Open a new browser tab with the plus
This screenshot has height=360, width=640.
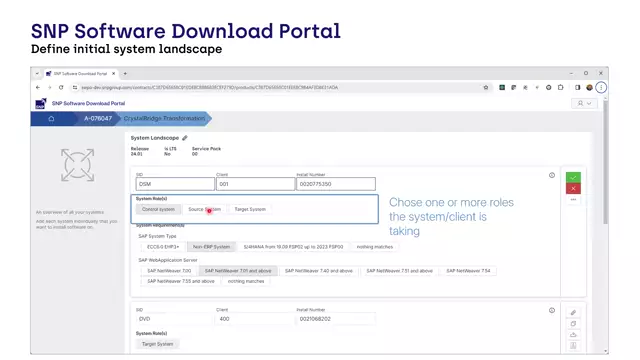click(x=125, y=73)
